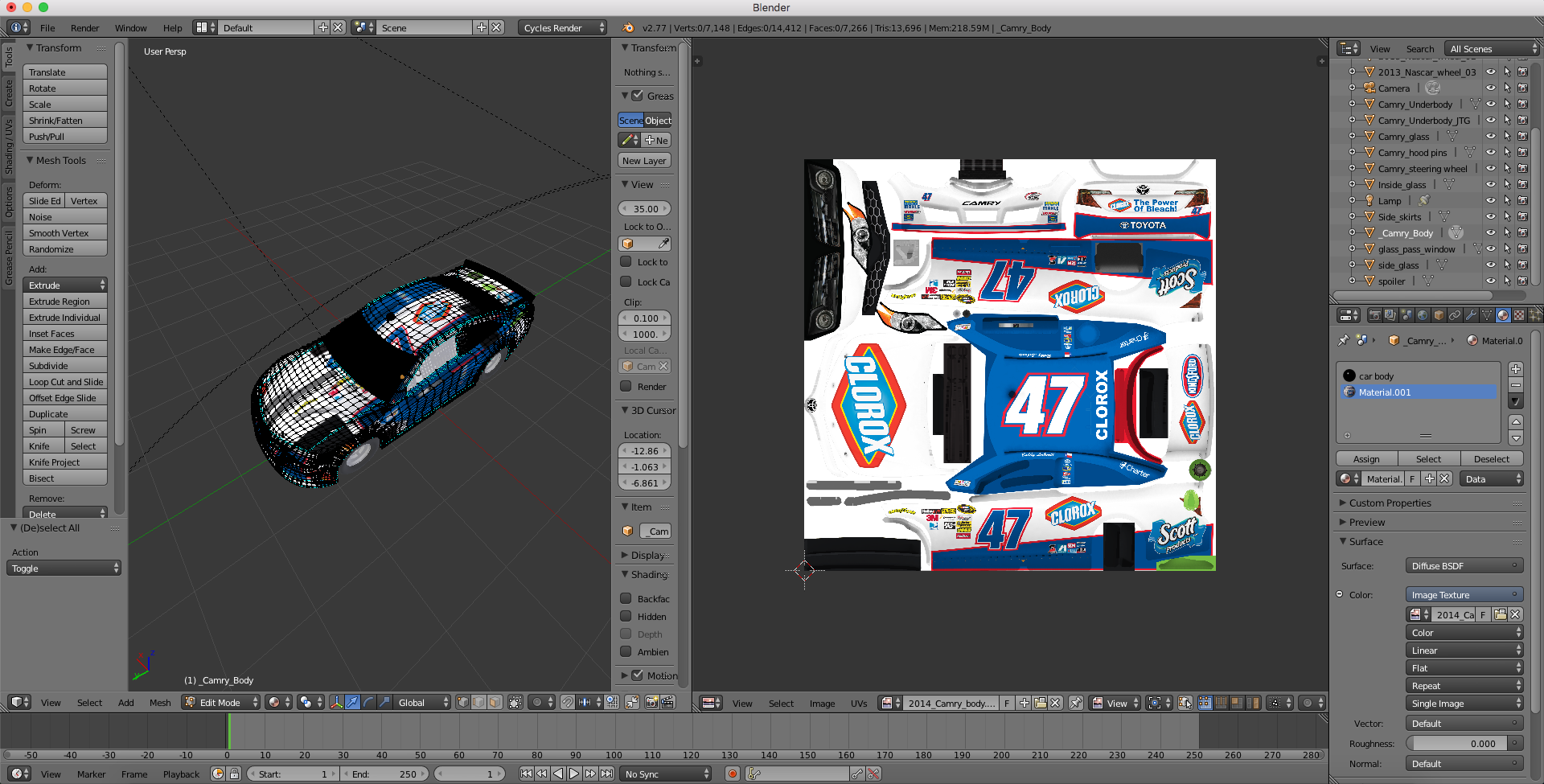Jump to first frame in timeline
The image size is (1544, 784).
[x=526, y=774]
